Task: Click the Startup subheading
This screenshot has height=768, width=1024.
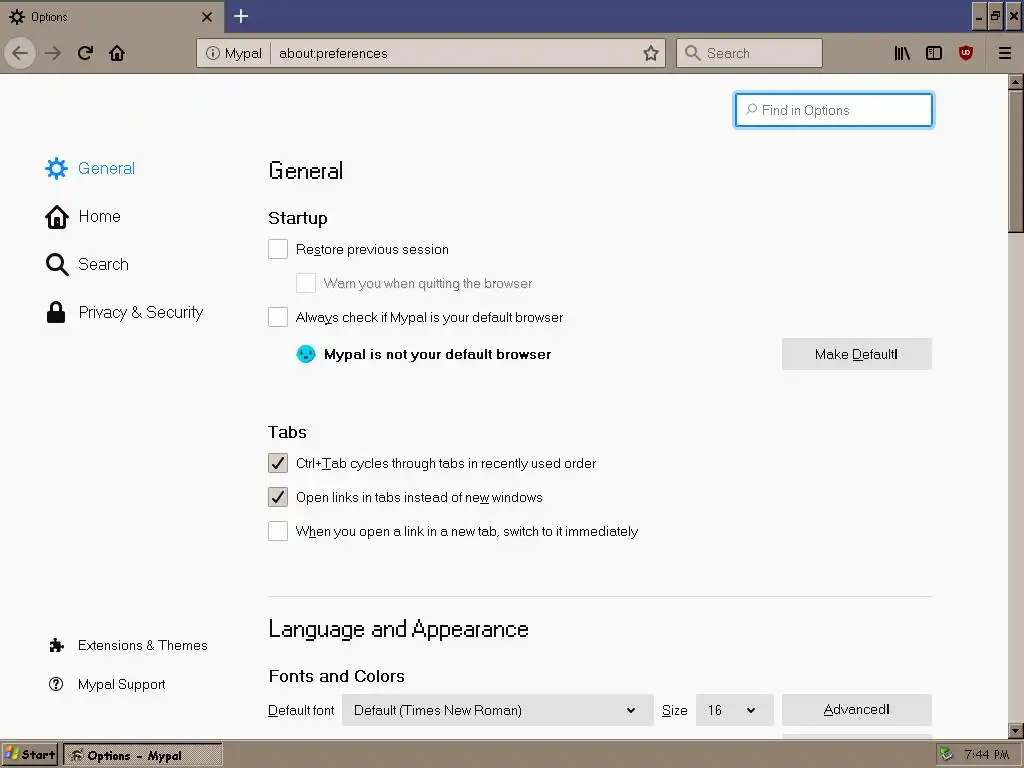Action: [x=298, y=218]
